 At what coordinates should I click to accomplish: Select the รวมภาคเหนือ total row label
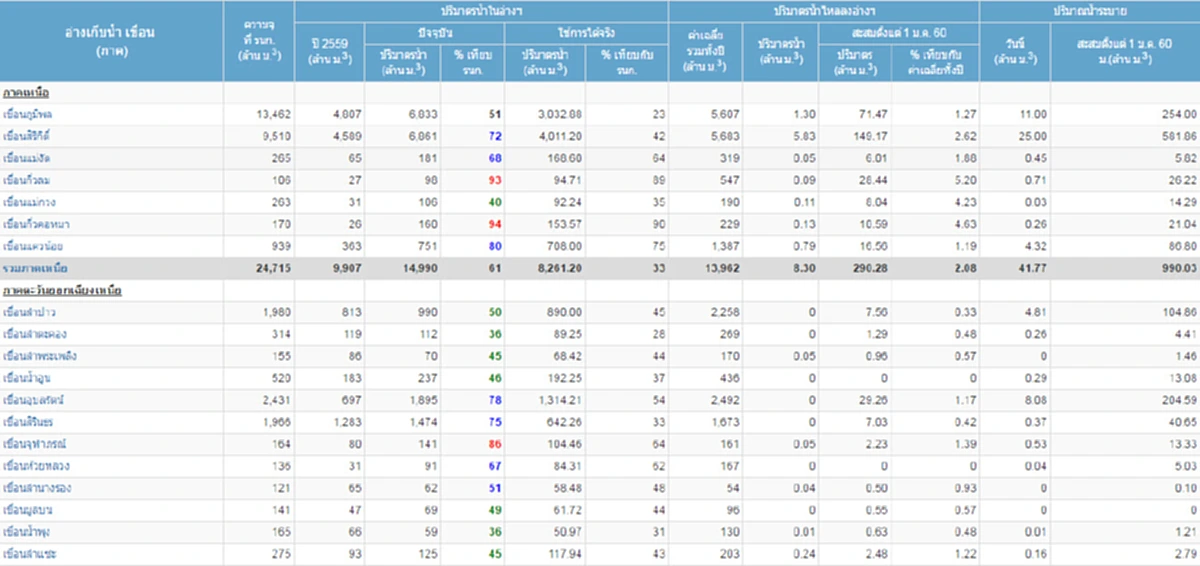33,268
